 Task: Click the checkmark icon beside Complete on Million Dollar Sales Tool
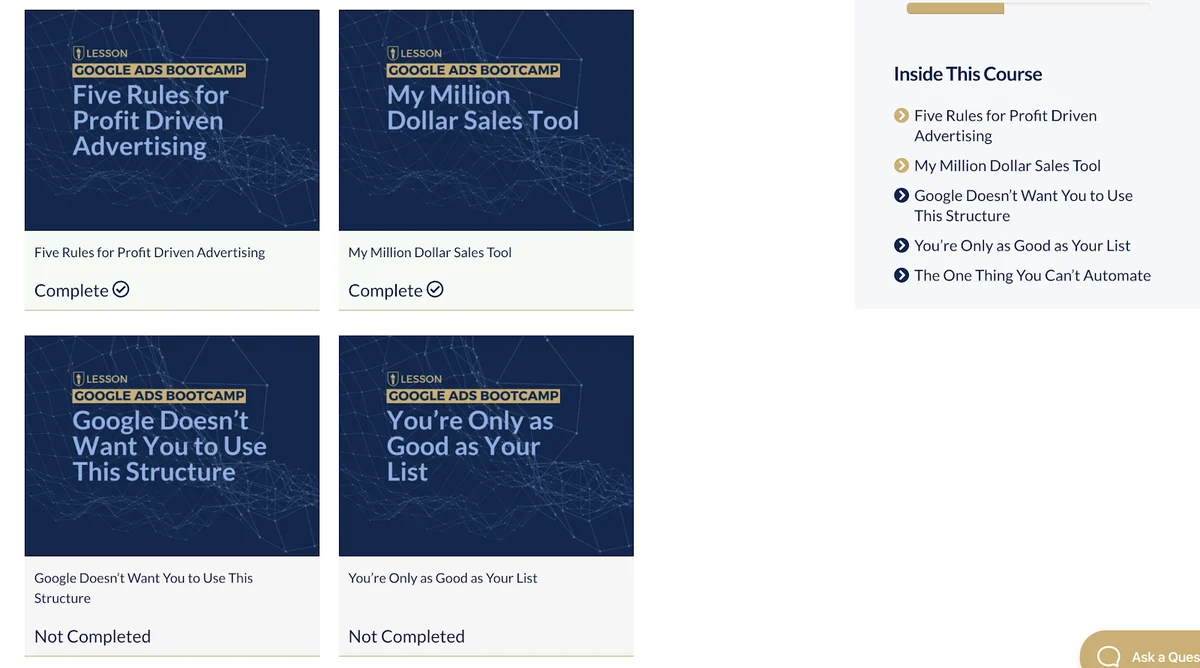click(x=434, y=290)
